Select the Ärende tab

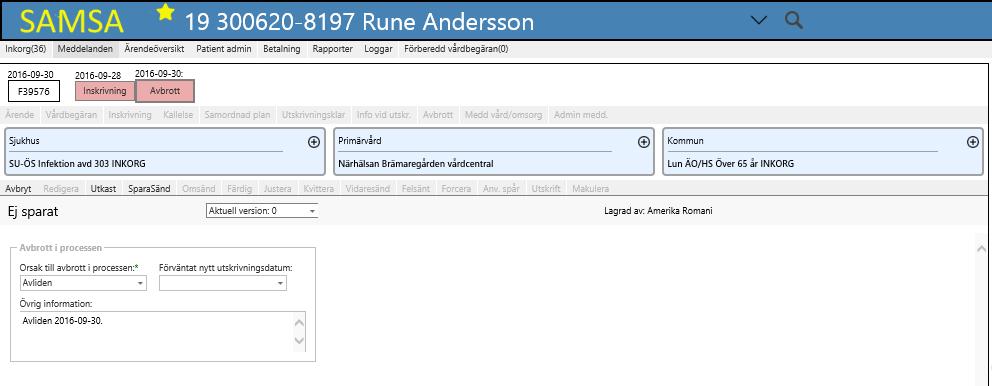[20, 115]
